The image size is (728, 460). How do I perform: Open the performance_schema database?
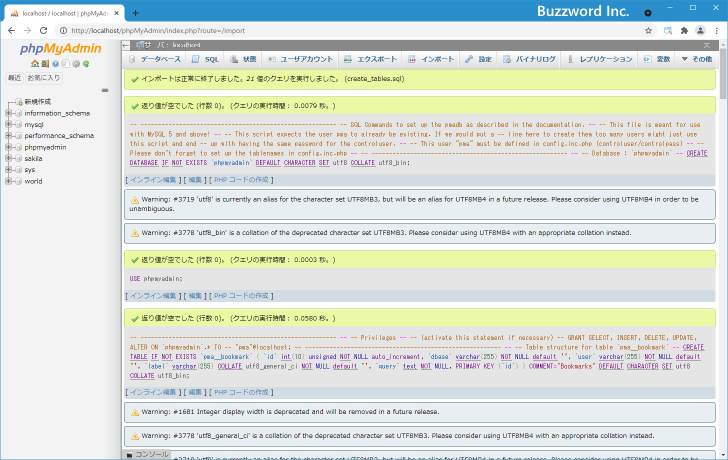(59, 136)
